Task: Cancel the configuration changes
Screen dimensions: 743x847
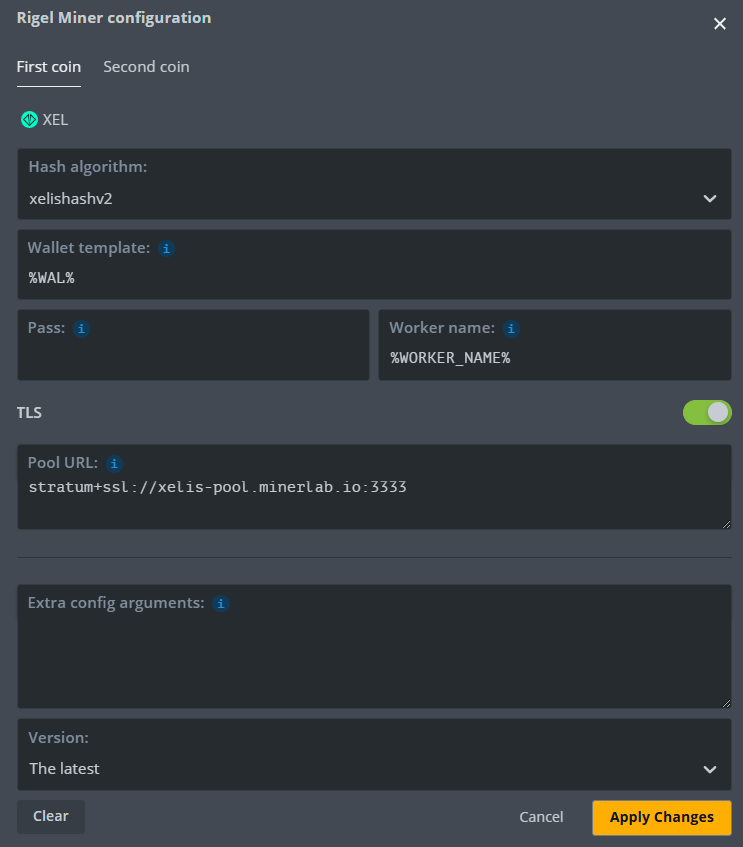Action: 541,816
